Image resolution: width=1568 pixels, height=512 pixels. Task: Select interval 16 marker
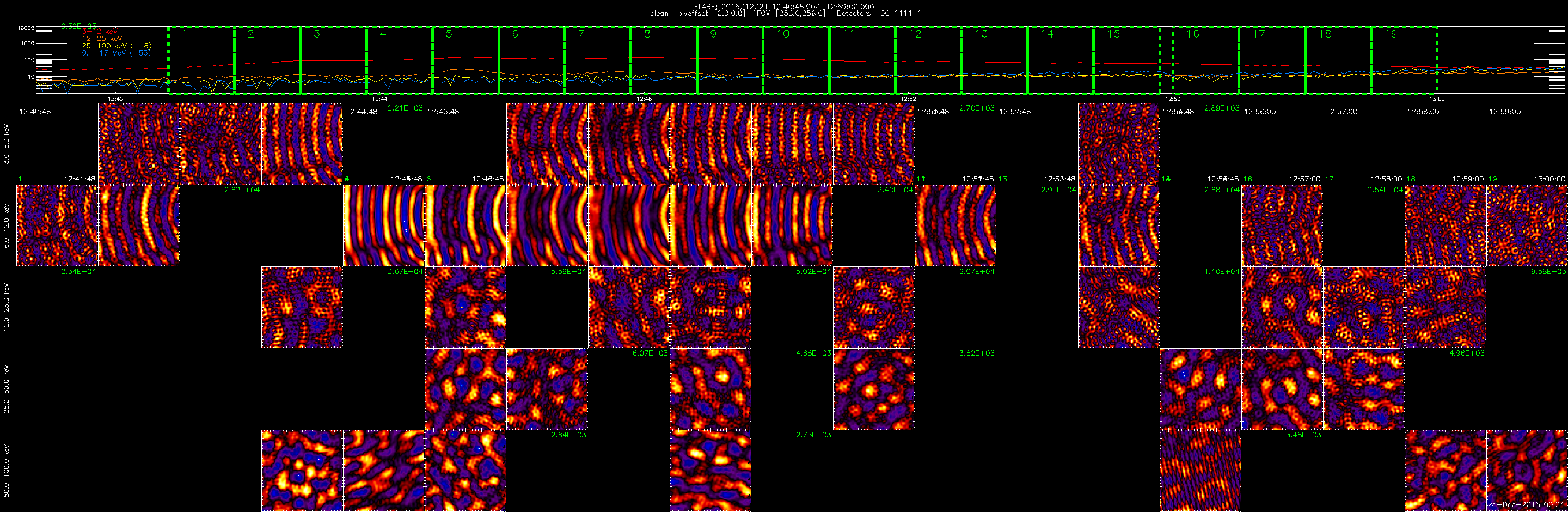pos(1192,34)
